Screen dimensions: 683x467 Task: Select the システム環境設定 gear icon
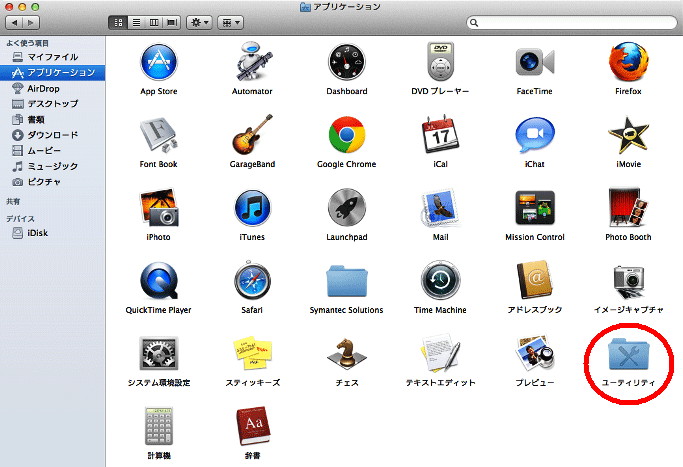(x=159, y=353)
